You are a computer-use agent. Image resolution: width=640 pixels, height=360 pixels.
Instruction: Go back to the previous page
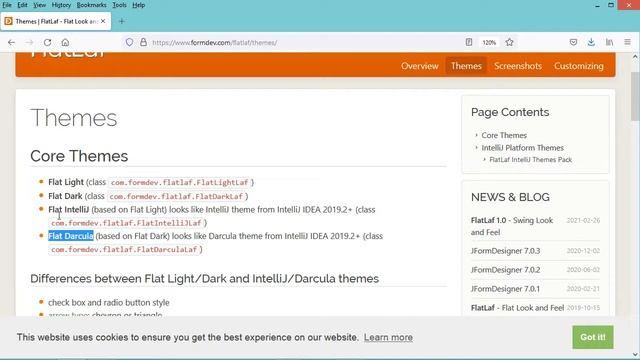11,42
